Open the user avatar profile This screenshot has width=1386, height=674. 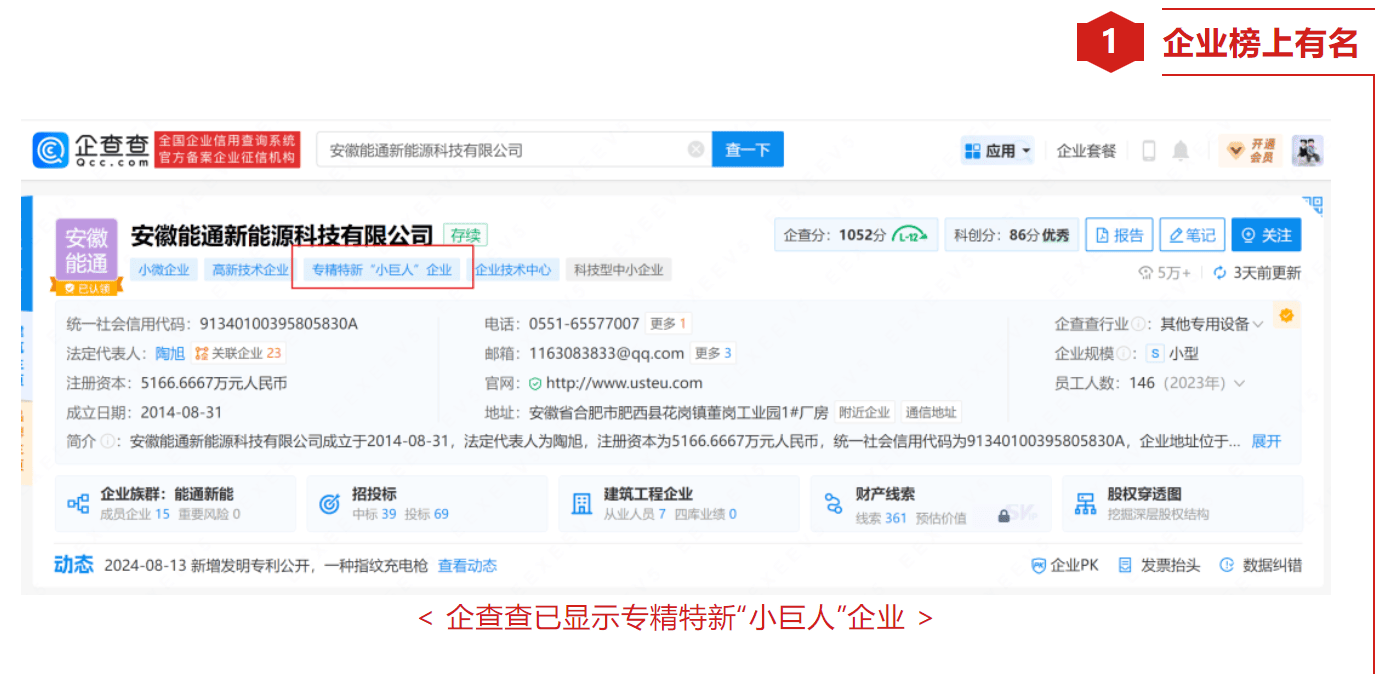[1307, 150]
